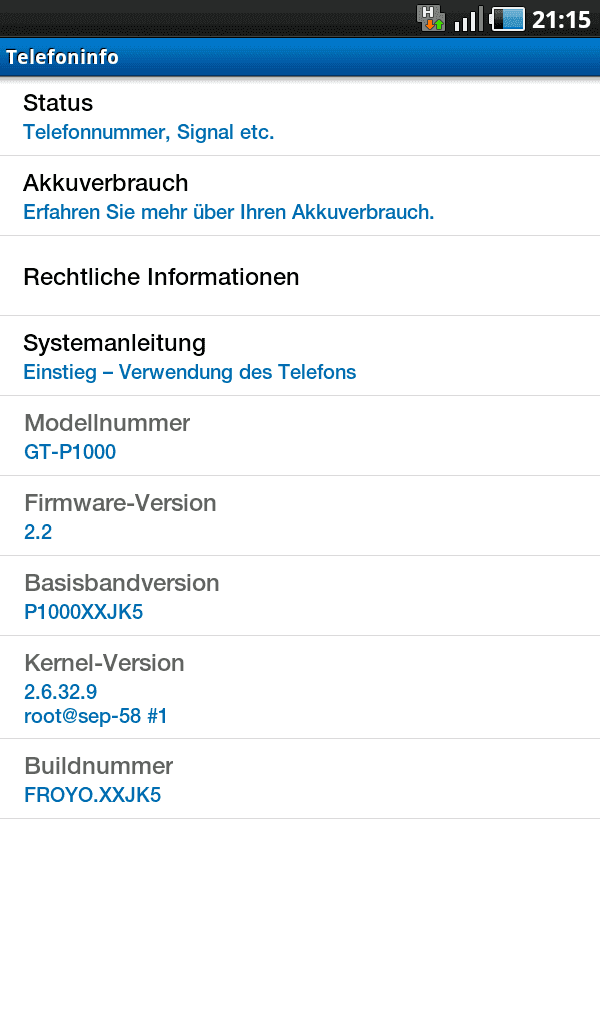Tap 'Einstieg – Verwendung des Telefons' text

pyautogui.click(x=190, y=372)
